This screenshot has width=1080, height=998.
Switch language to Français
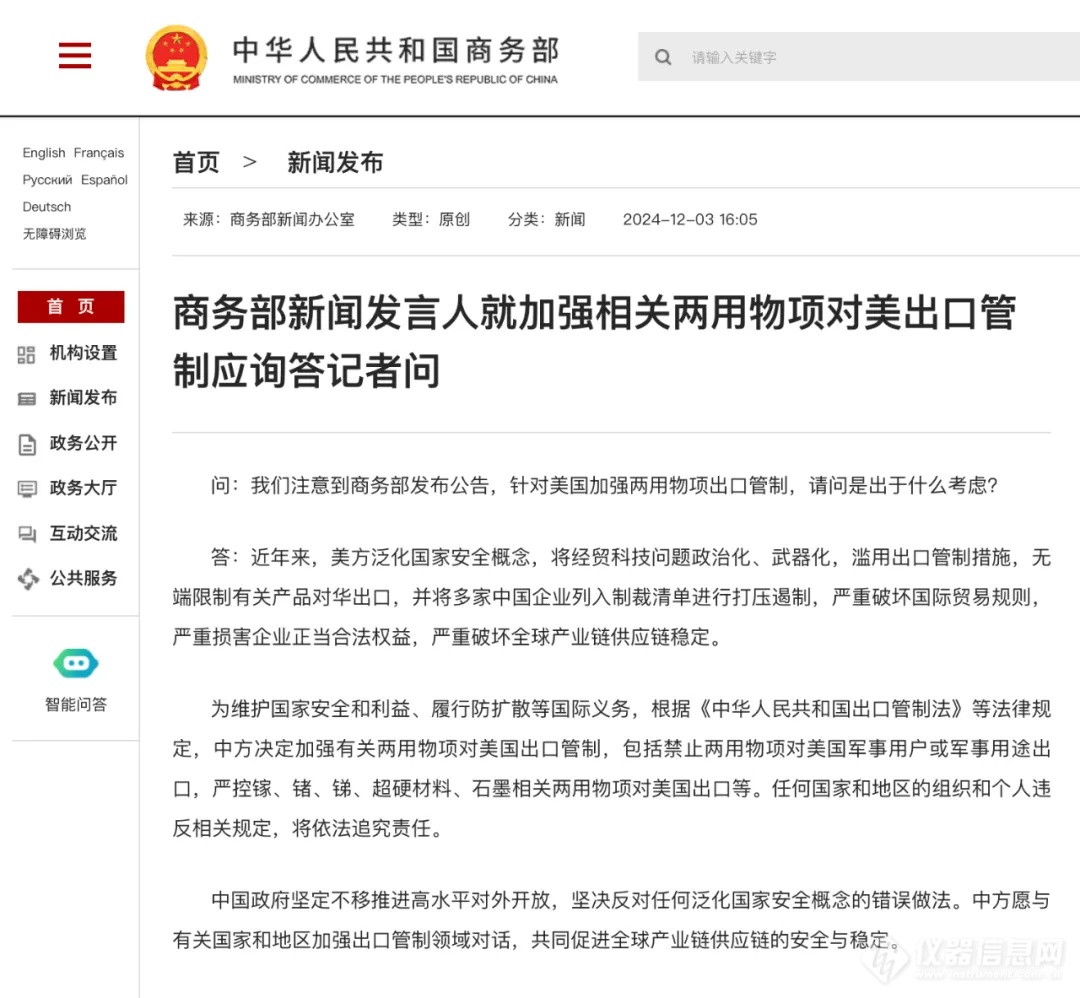coord(99,152)
